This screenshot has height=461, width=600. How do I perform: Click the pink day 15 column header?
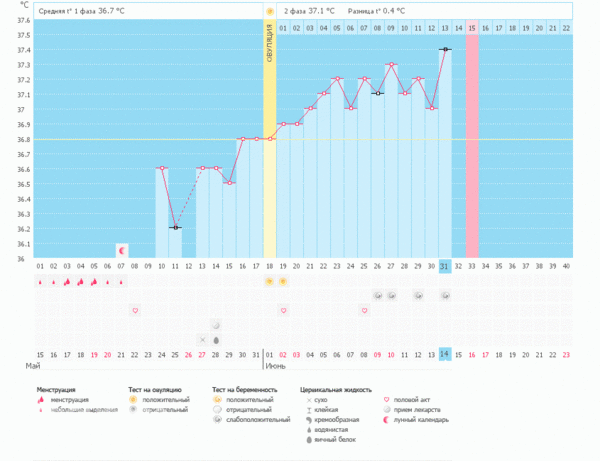coord(472,27)
